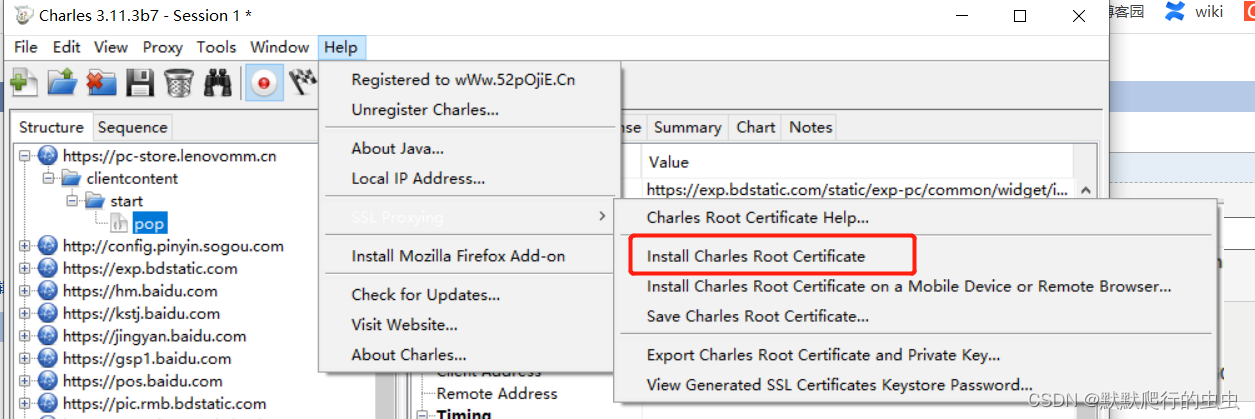Open the SSL Proxying submenu

click(x=469, y=217)
